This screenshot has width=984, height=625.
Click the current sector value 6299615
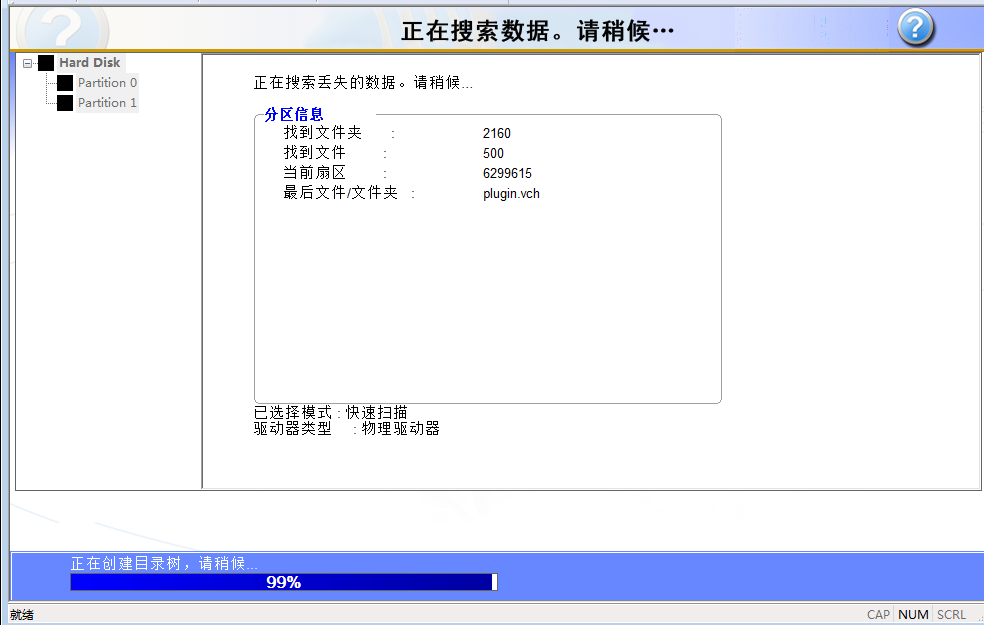coord(507,173)
